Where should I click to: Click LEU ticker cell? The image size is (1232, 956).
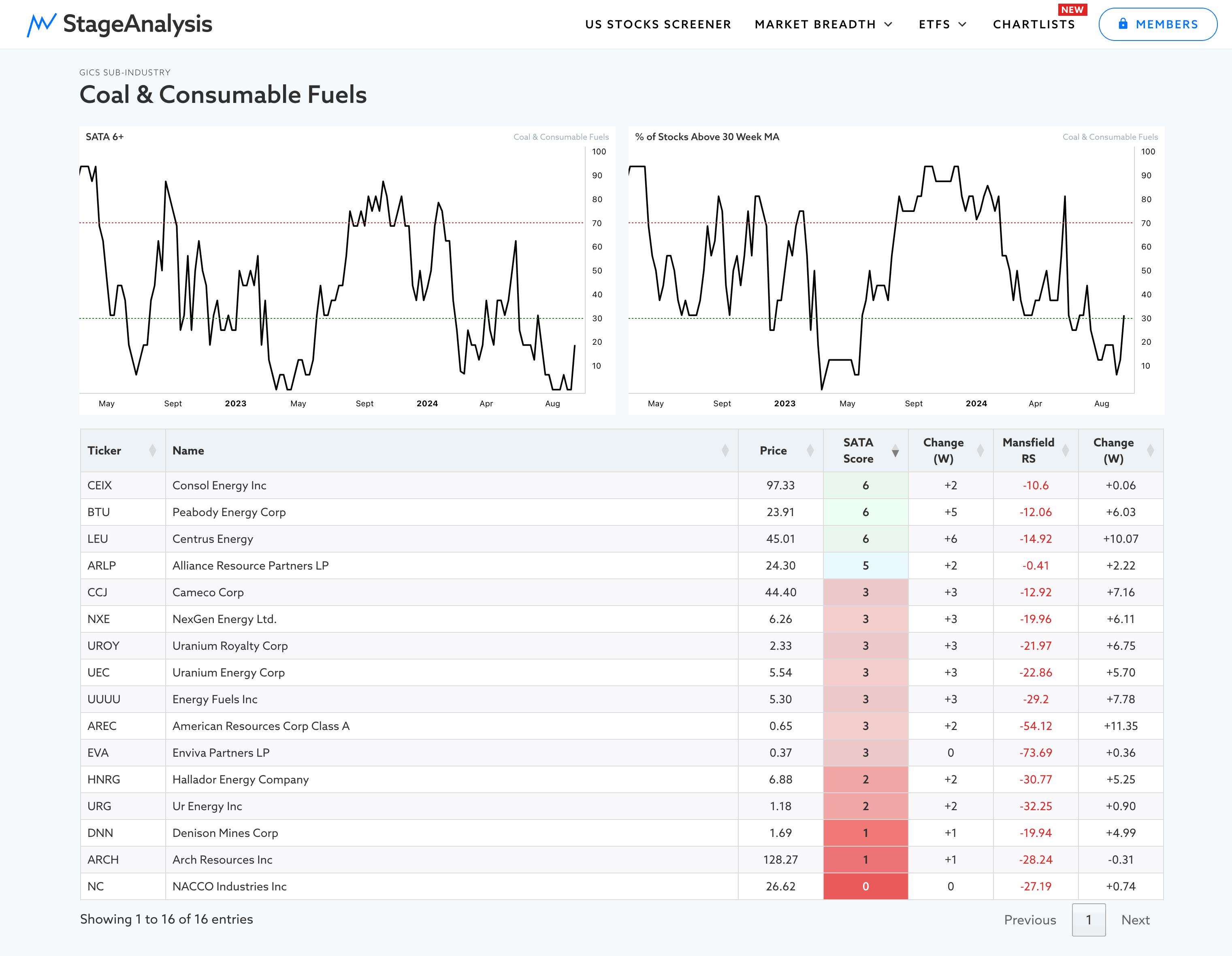123,539
